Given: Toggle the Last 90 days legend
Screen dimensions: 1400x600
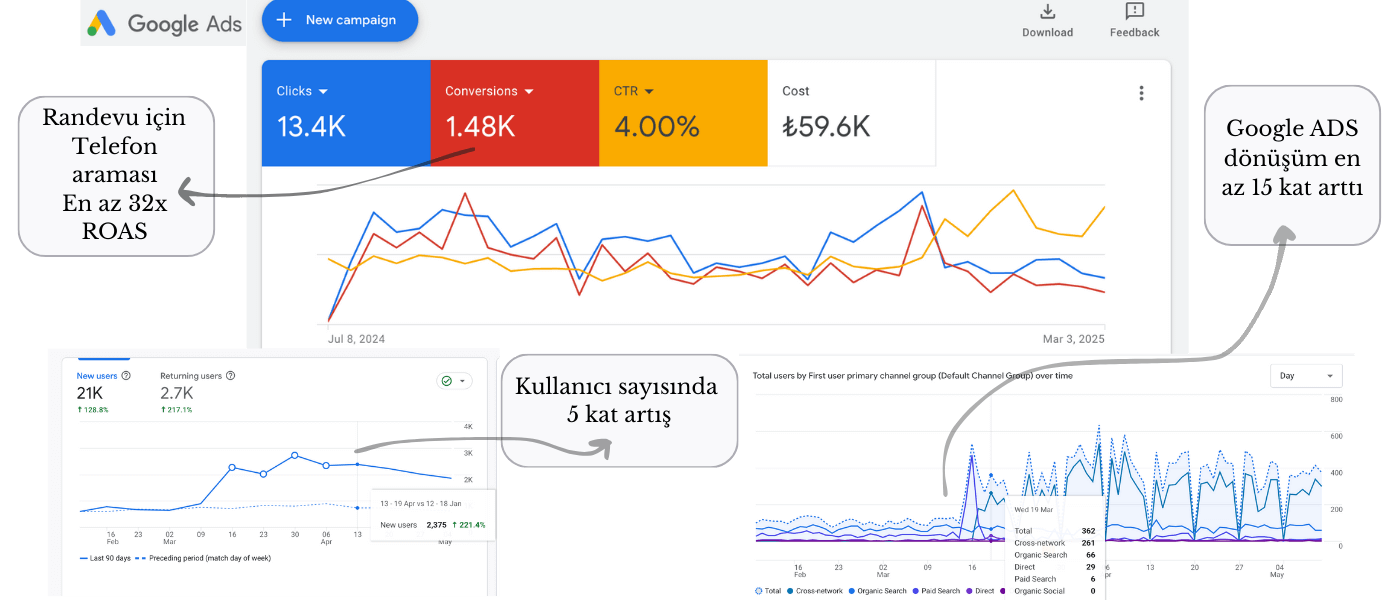Looking at the screenshot, I should point(103,558).
